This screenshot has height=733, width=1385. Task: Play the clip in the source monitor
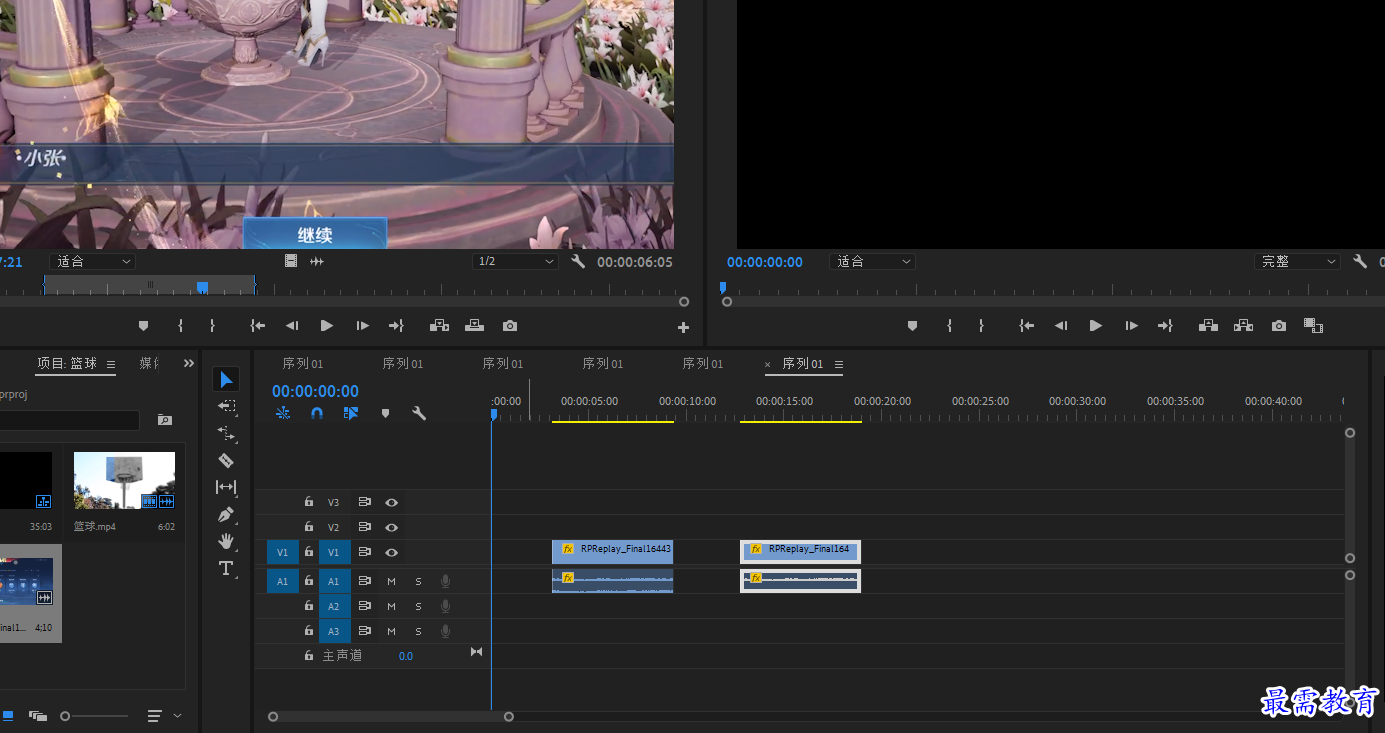326,326
